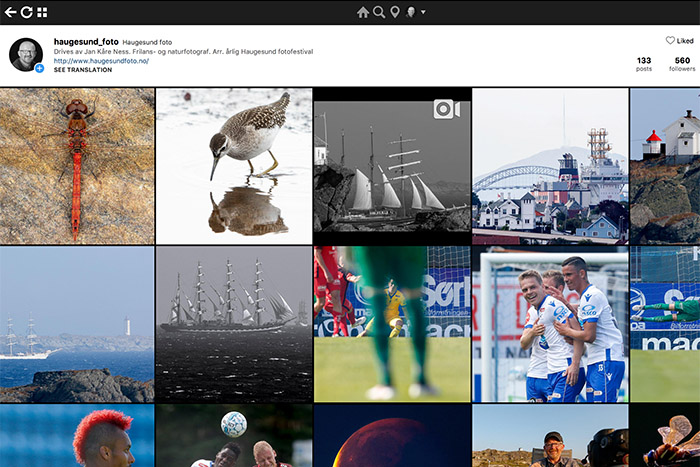Click the Haugesund foto display name

[x=147, y=42]
